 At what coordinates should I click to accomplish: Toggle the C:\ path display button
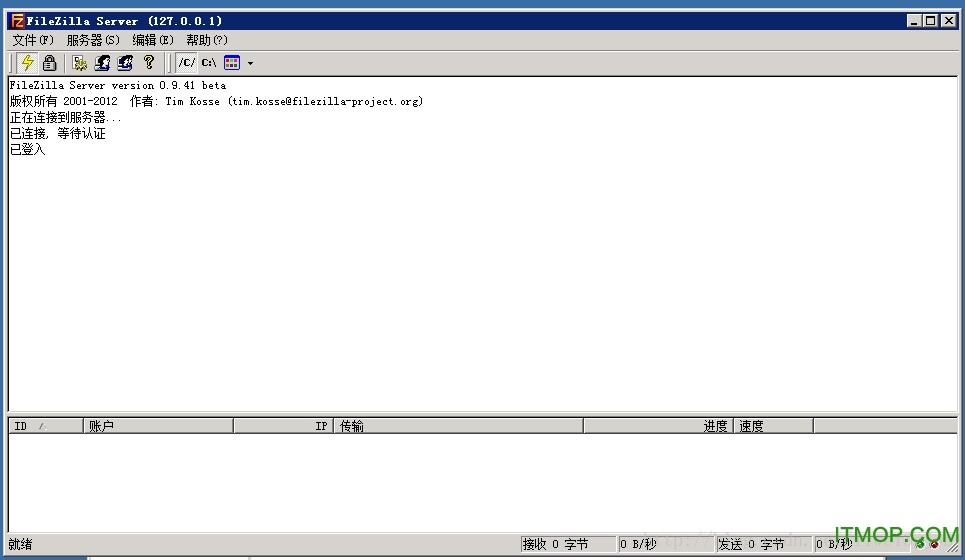click(209, 63)
